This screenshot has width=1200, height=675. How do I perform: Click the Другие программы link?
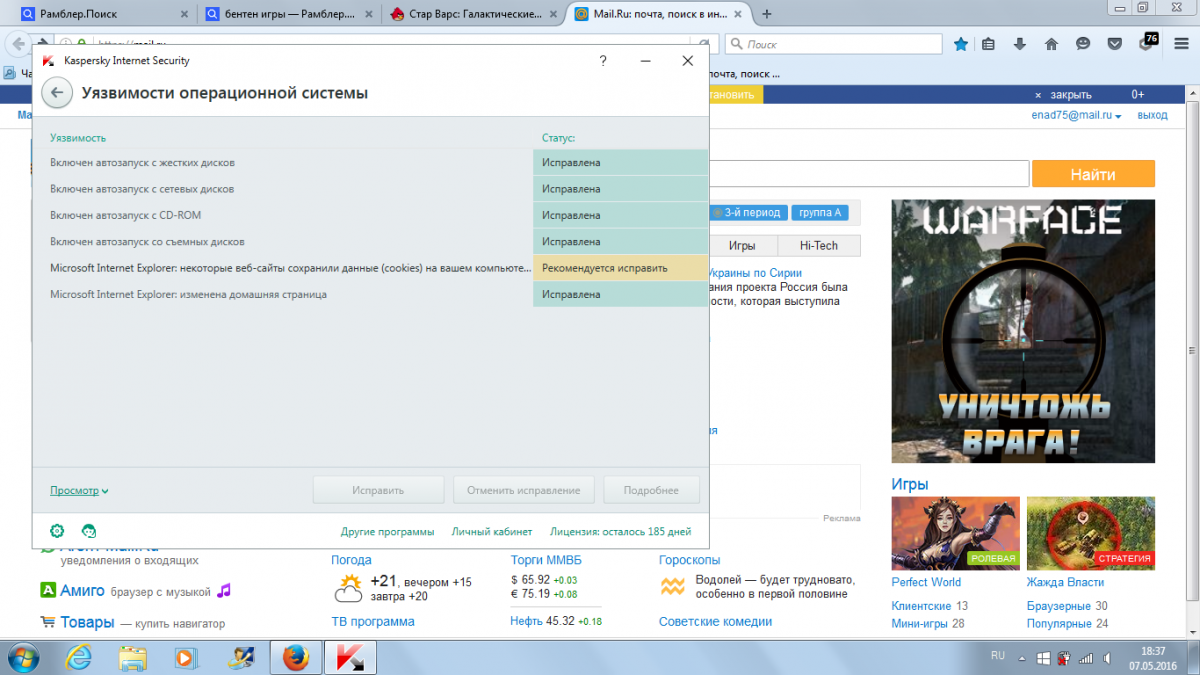pyautogui.click(x=387, y=532)
